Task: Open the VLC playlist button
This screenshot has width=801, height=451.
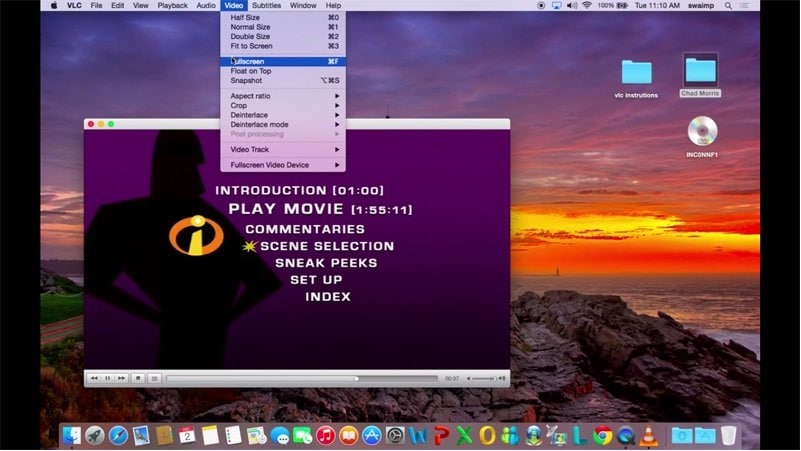Action: tap(154, 378)
